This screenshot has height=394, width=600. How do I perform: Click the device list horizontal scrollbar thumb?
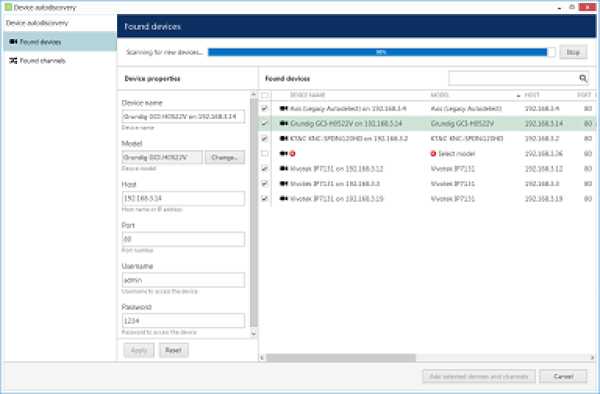[x=341, y=358]
